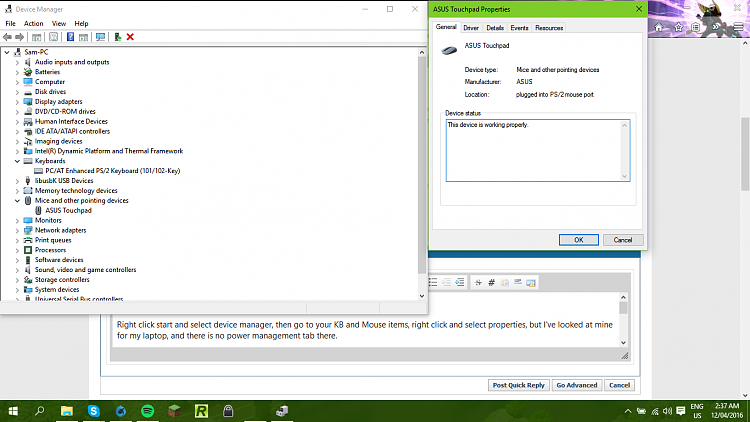This screenshot has width=750, height=422.
Task: Expand the Display adapters node
Action: click(17, 102)
